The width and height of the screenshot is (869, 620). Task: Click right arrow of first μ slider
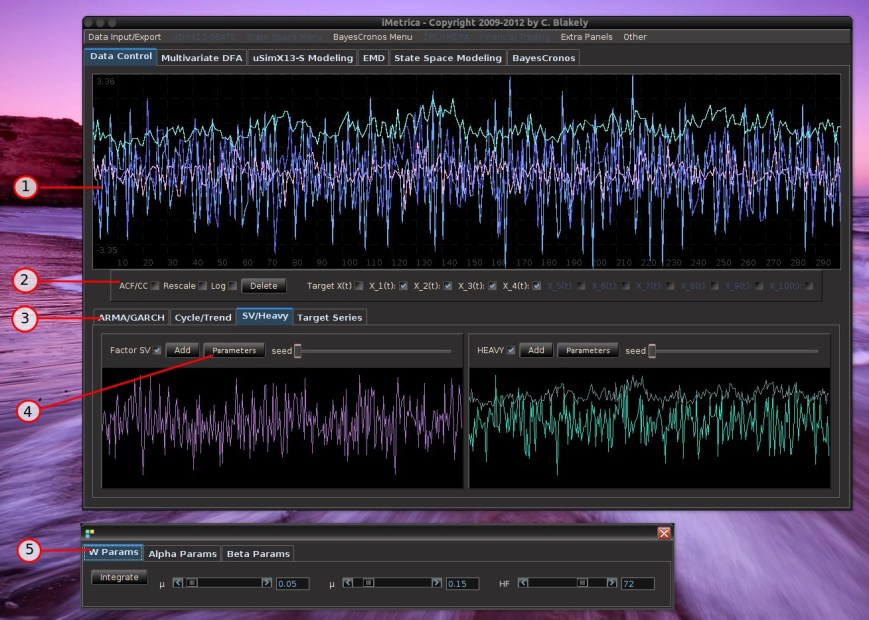click(267, 583)
